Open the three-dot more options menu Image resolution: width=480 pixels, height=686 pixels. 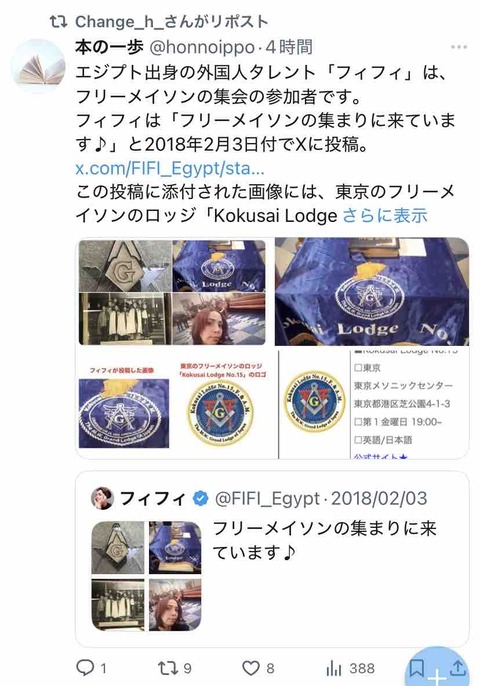[458, 47]
